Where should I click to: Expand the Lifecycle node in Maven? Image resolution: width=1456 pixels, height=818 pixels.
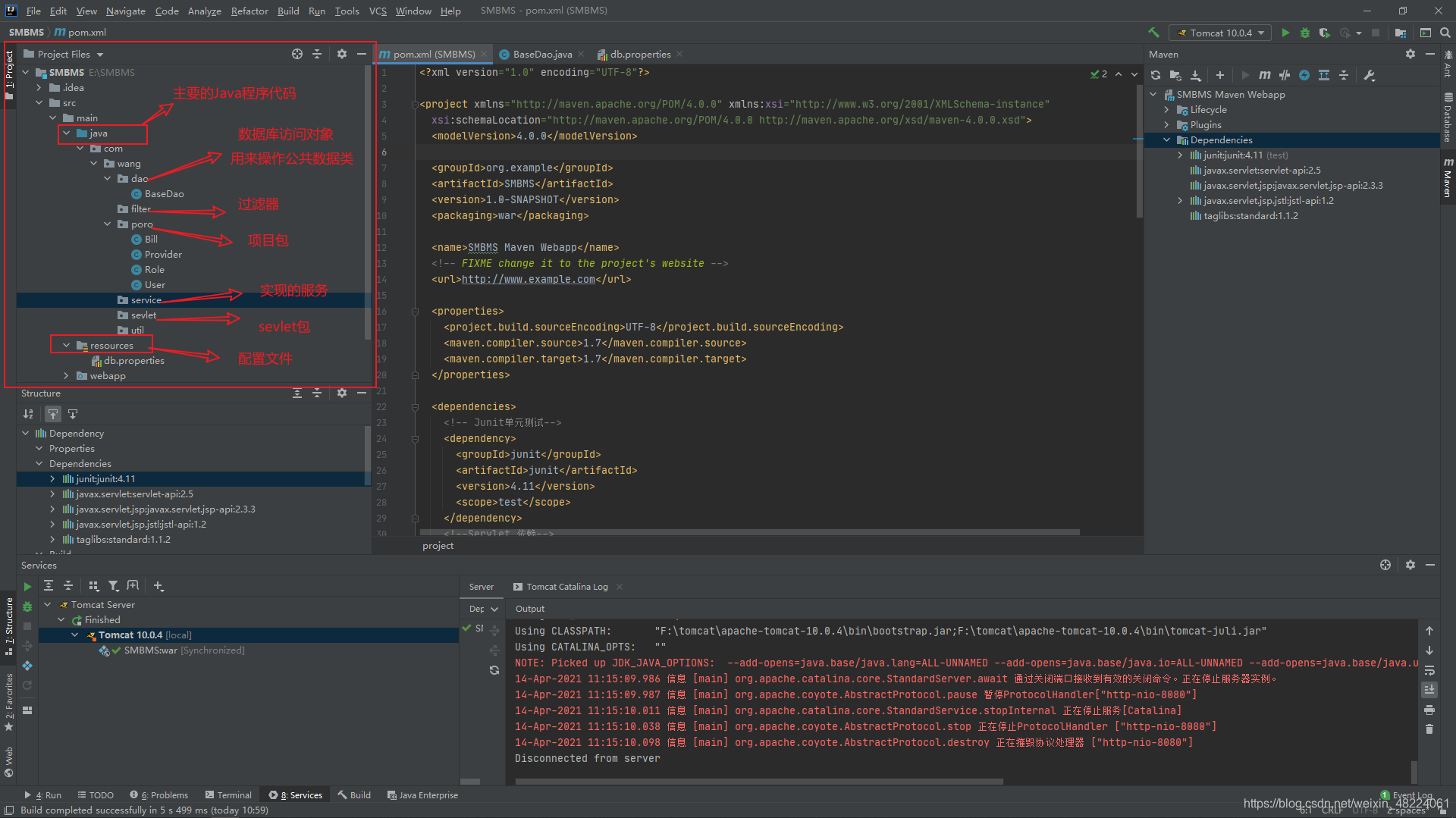tap(1167, 110)
